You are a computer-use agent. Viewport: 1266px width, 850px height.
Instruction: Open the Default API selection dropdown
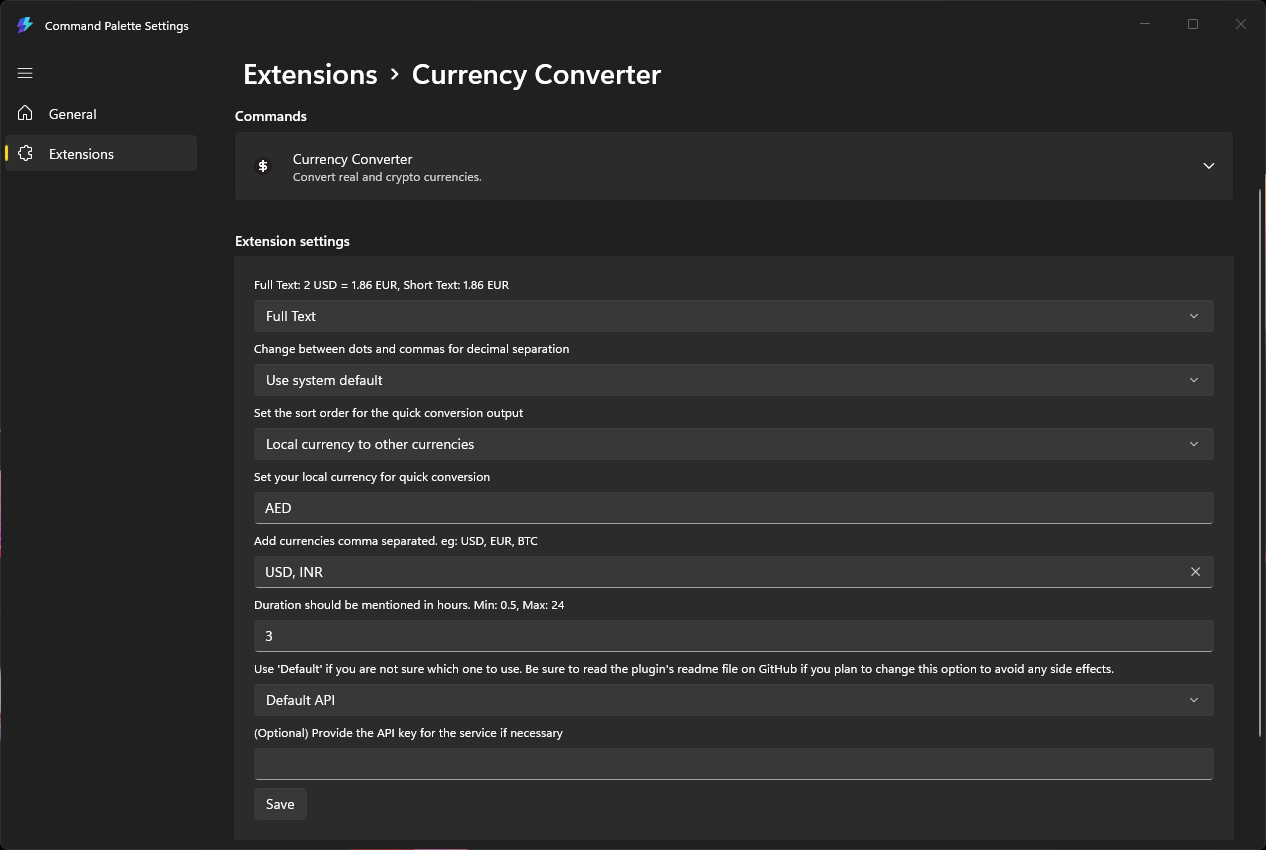[x=734, y=699]
